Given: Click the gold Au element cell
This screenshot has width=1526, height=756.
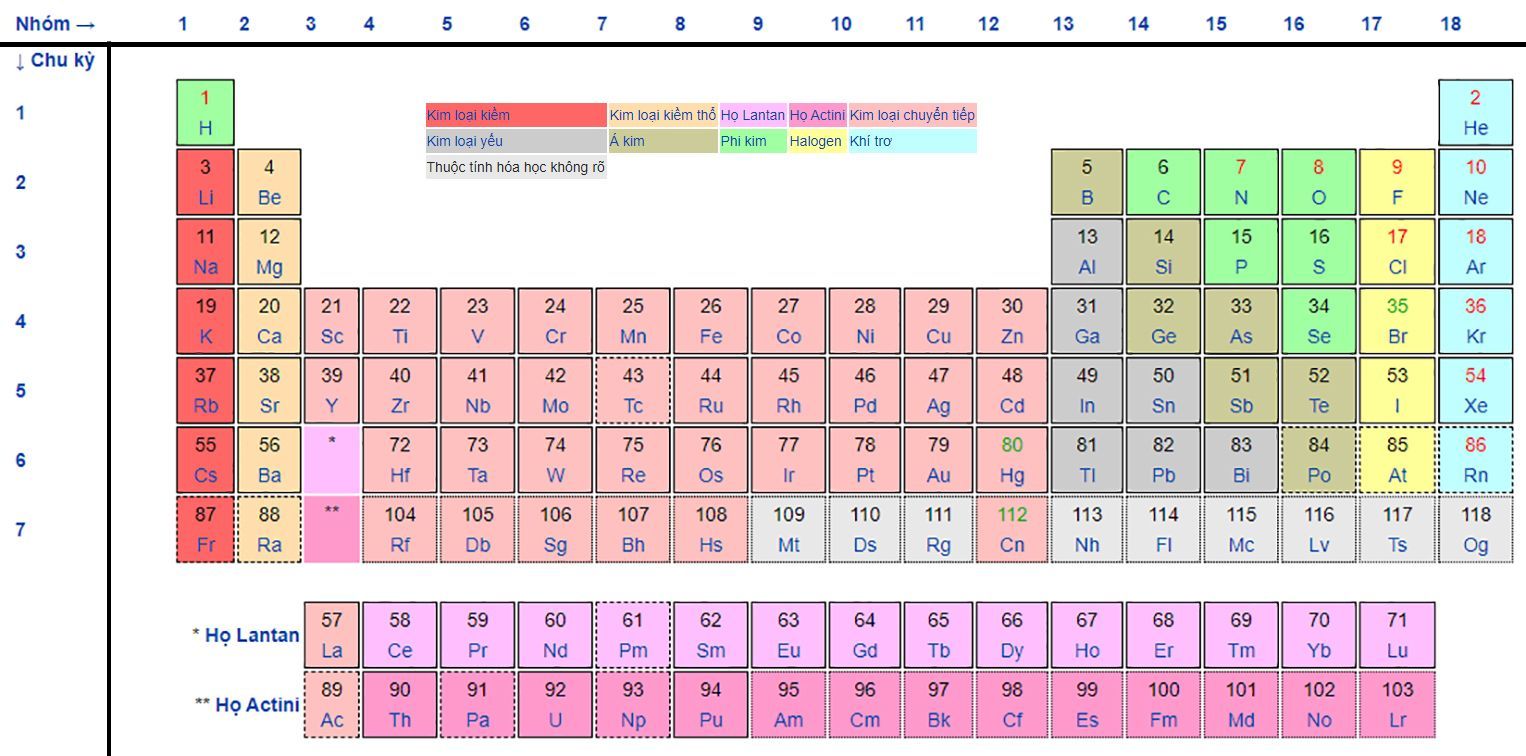Looking at the screenshot, I should (x=938, y=460).
